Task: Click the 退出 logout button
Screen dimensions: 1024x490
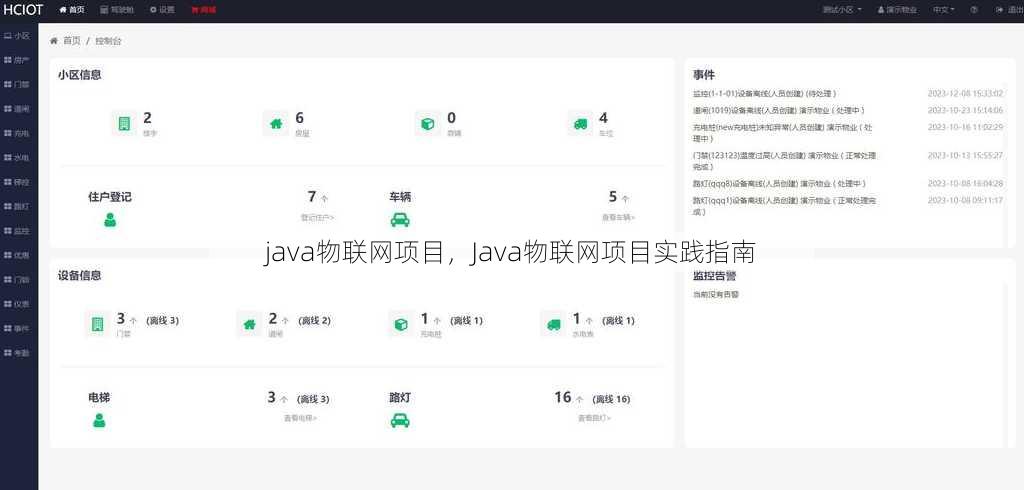Action: pos(1009,10)
